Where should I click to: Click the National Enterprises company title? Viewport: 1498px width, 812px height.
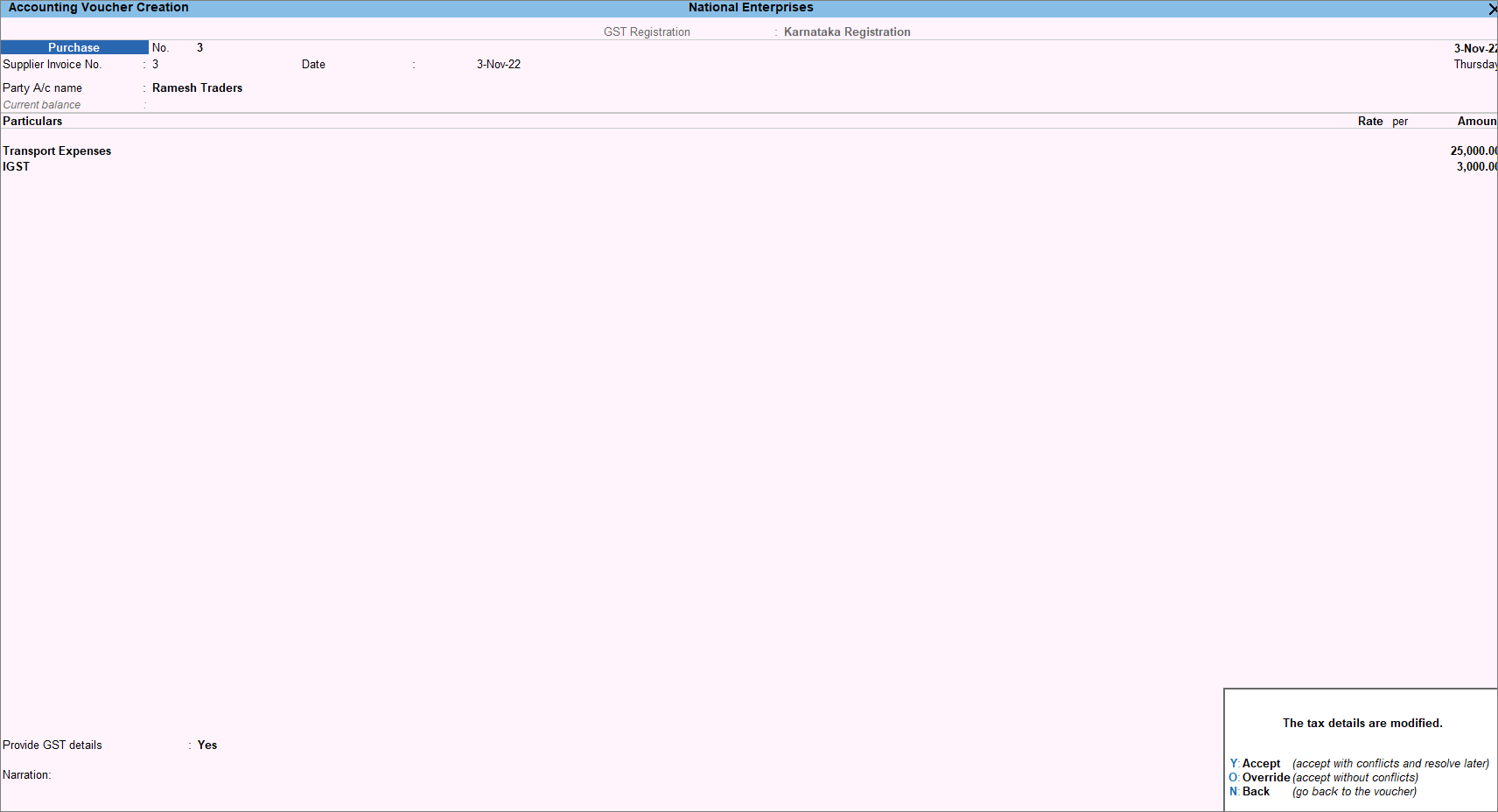(x=751, y=7)
